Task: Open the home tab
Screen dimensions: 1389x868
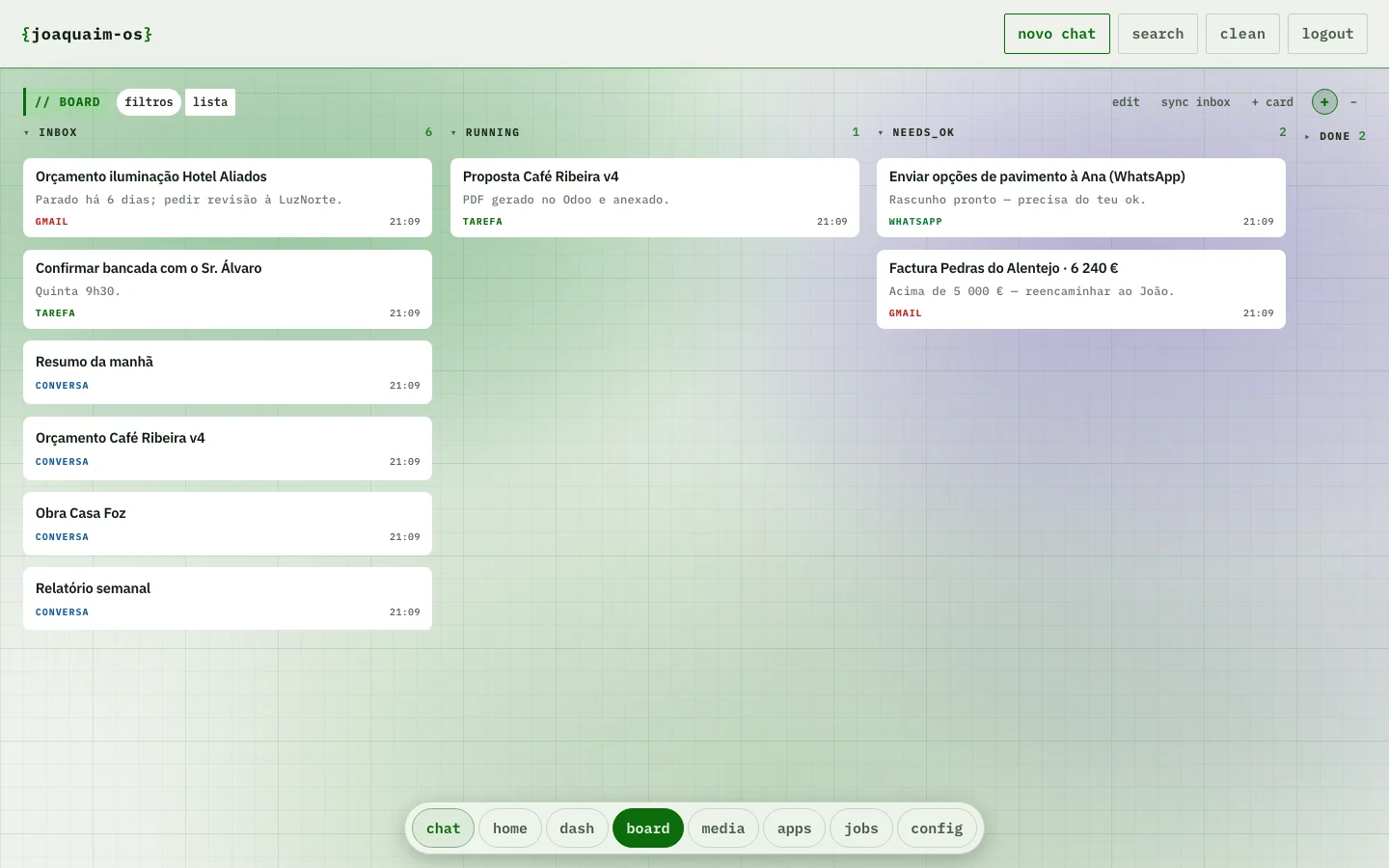Action: (x=510, y=828)
